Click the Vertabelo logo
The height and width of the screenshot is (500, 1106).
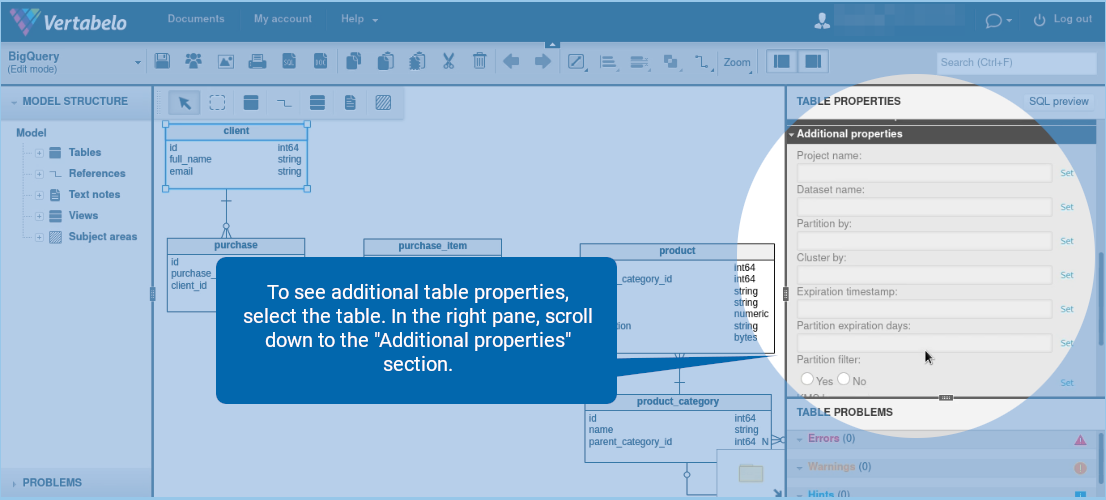68,21
